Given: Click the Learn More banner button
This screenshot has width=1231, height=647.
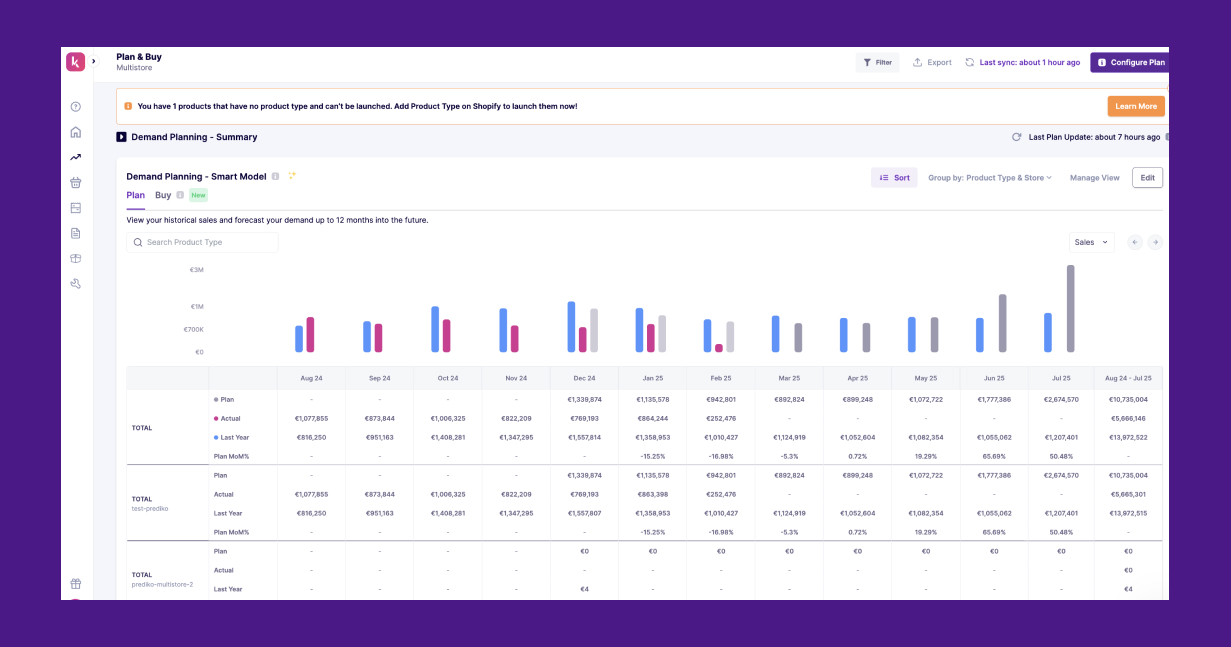Looking at the screenshot, I should [x=1135, y=106].
